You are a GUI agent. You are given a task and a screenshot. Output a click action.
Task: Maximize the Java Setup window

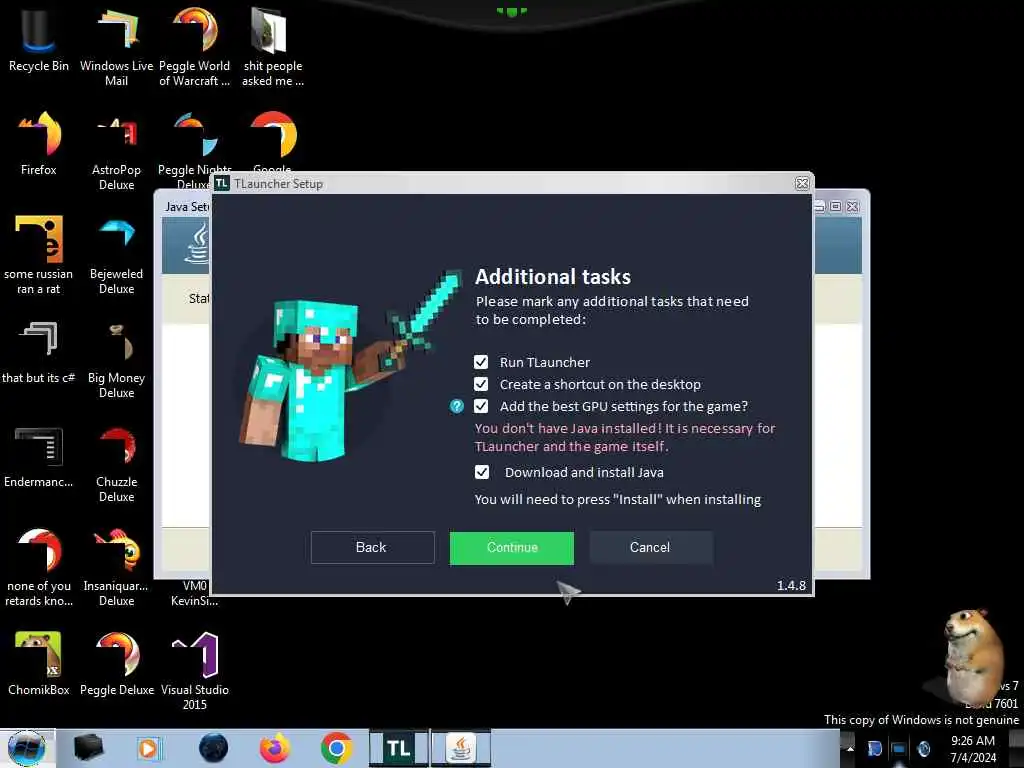[x=835, y=206]
